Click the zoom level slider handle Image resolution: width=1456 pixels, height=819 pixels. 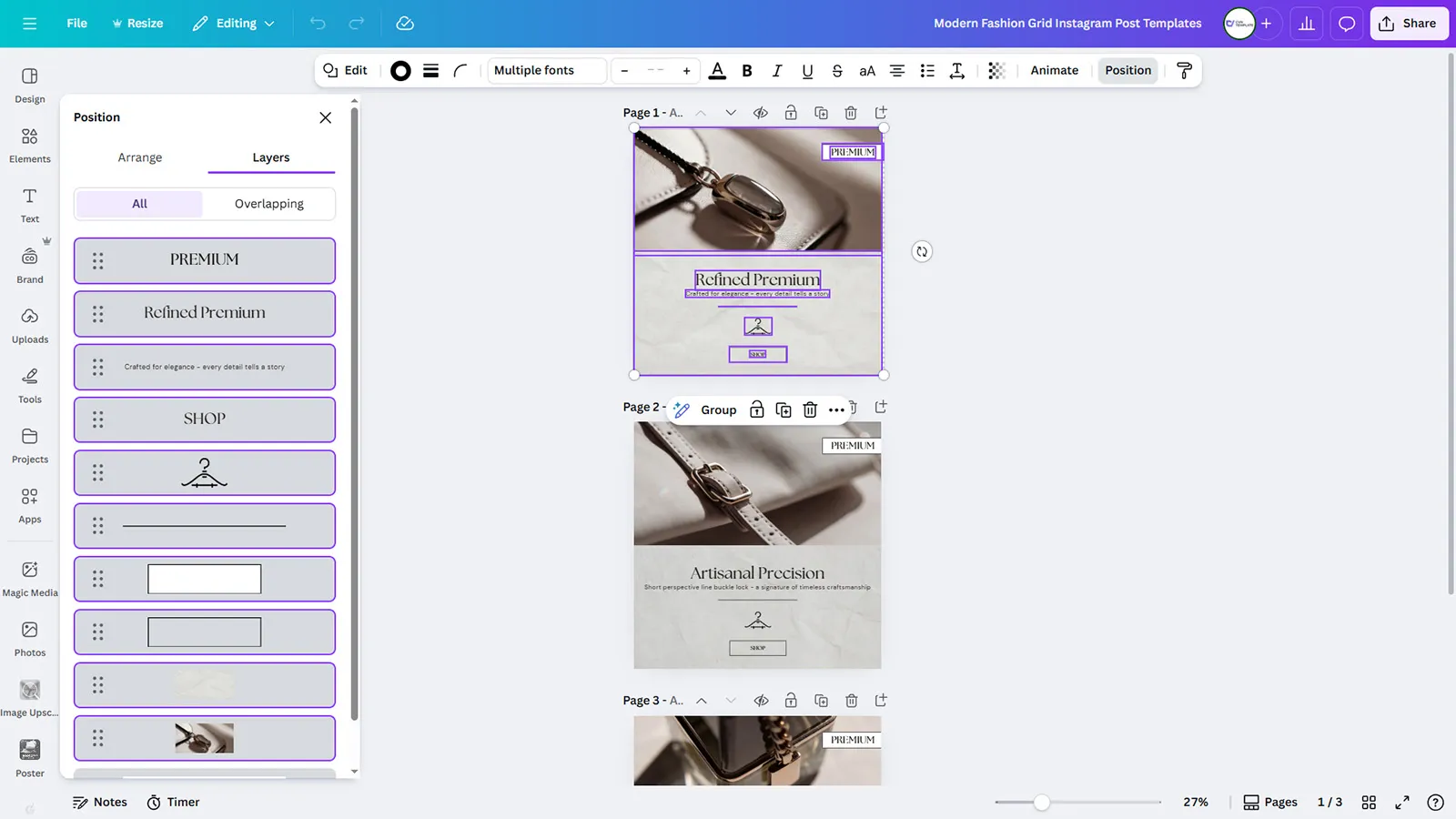[1042, 802]
